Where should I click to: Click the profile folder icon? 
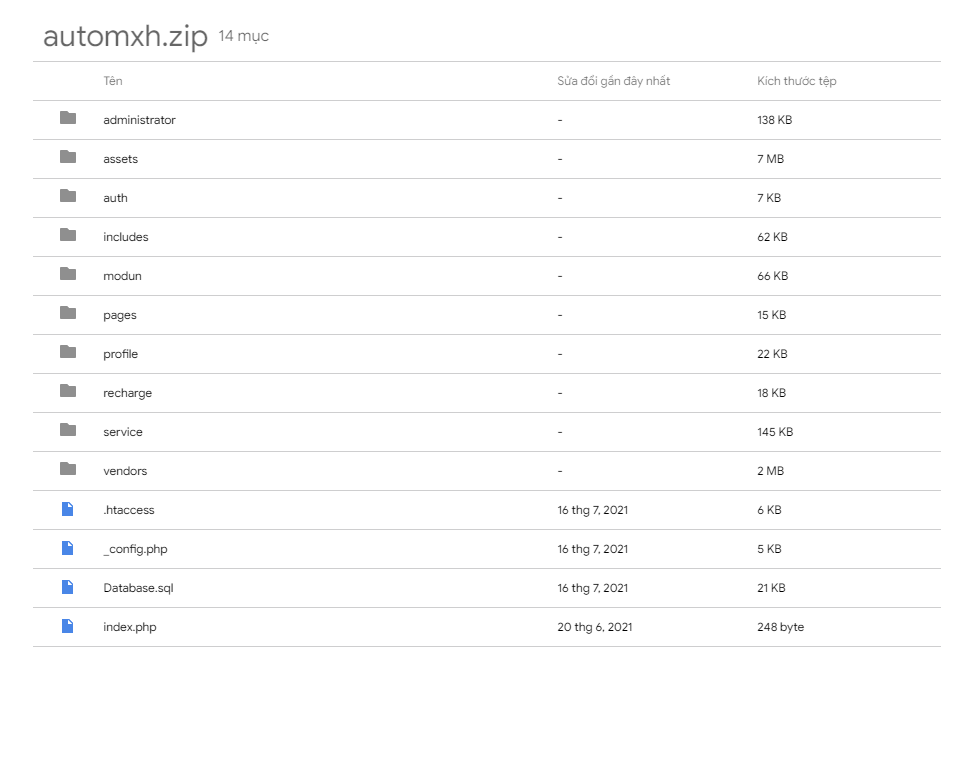67,353
